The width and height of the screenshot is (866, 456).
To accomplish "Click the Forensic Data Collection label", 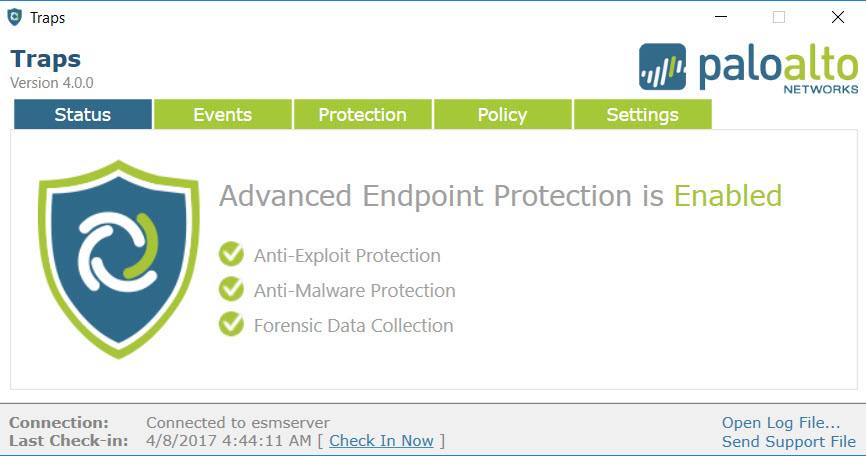I will click(x=353, y=325).
